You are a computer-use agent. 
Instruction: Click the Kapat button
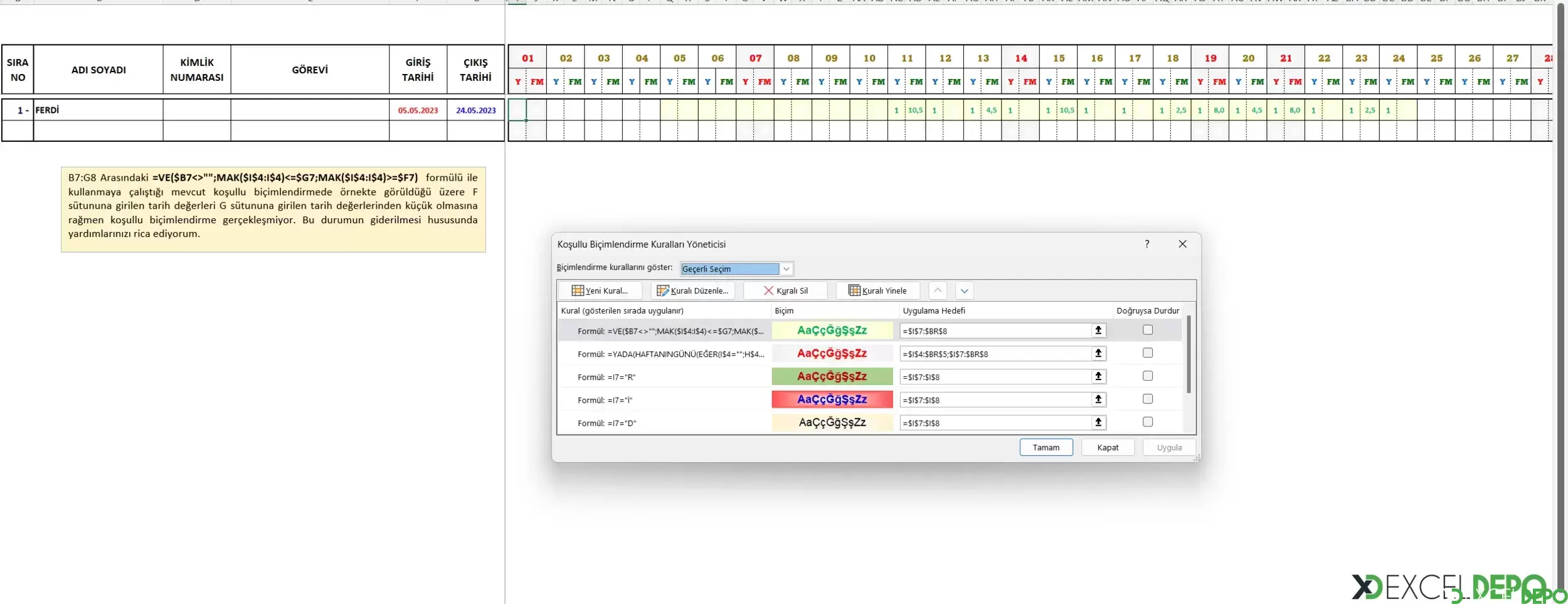tap(1108, 447)
